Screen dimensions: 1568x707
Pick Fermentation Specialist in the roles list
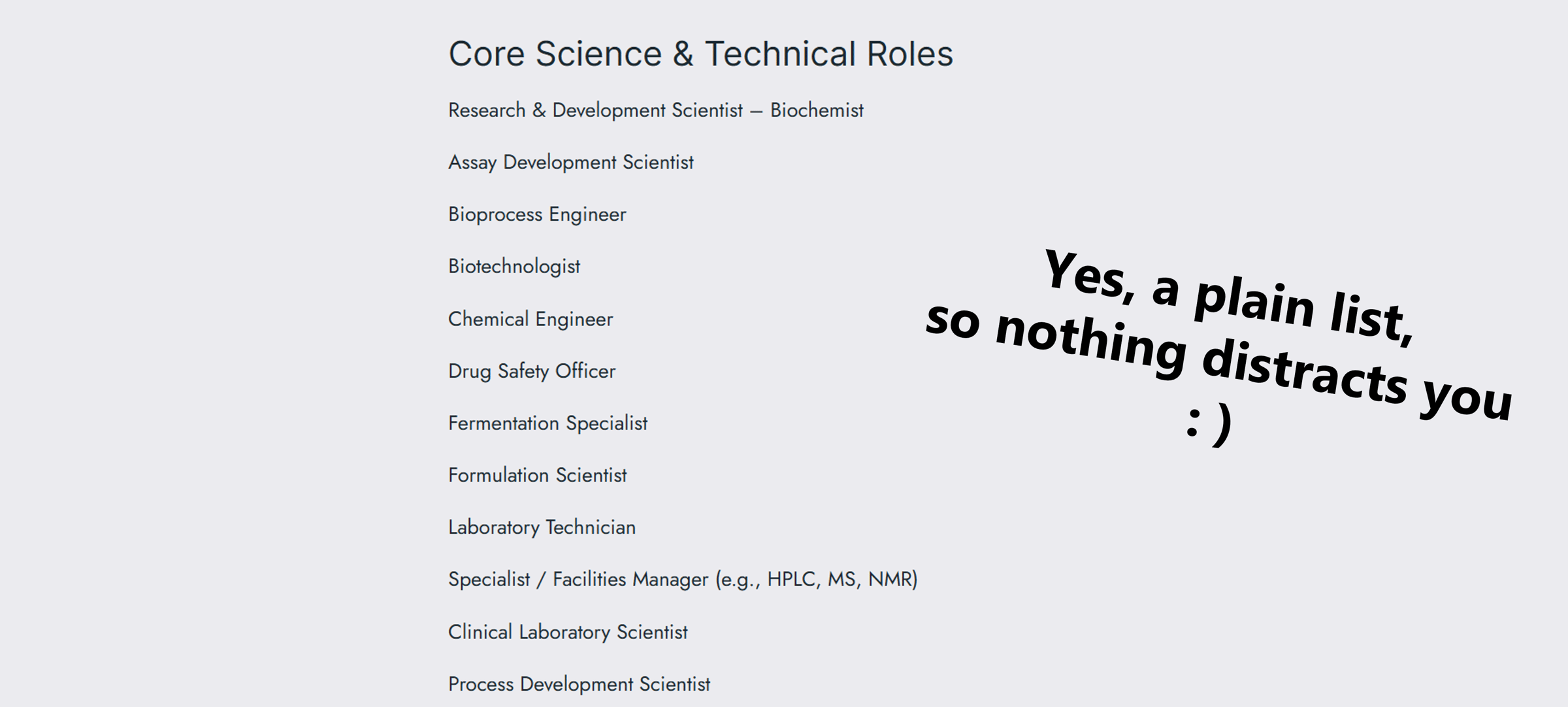click(547, 423)
